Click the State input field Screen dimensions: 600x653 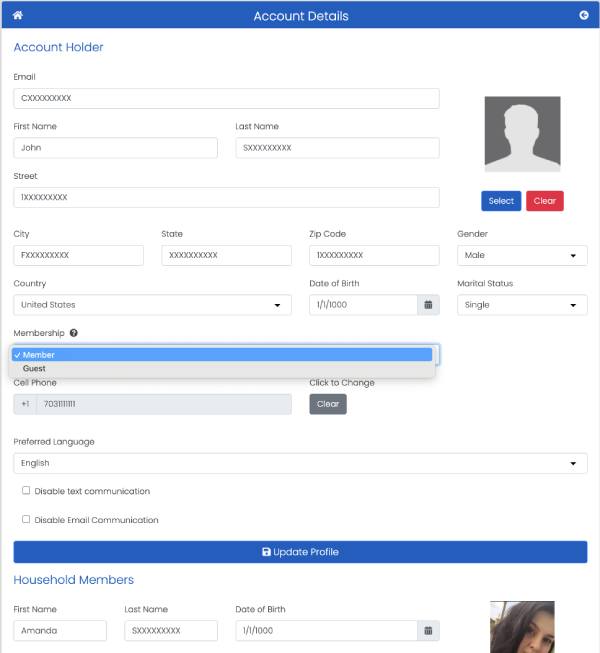(227, 255)
